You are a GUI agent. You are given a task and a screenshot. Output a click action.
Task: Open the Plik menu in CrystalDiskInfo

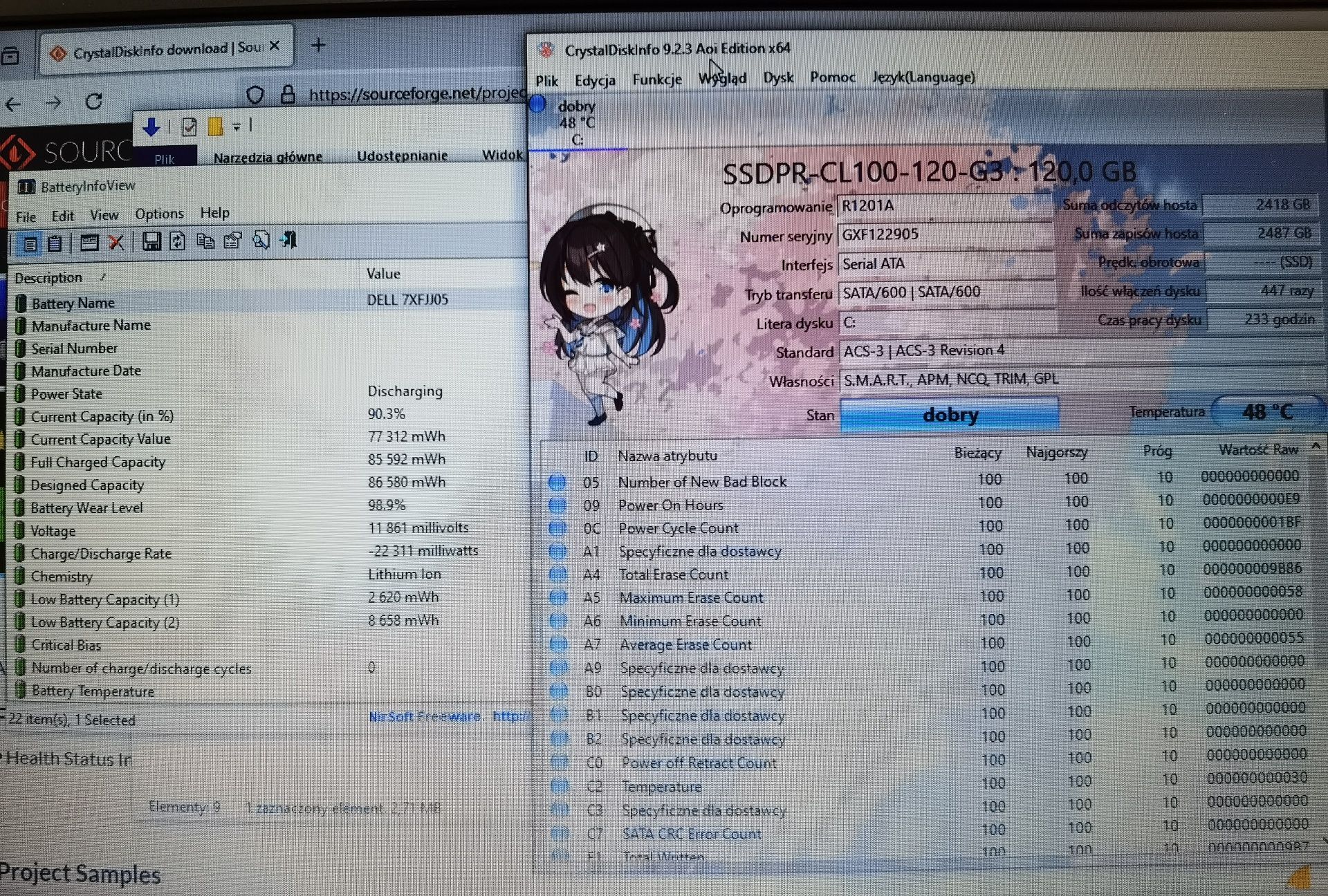pos(546,81)
